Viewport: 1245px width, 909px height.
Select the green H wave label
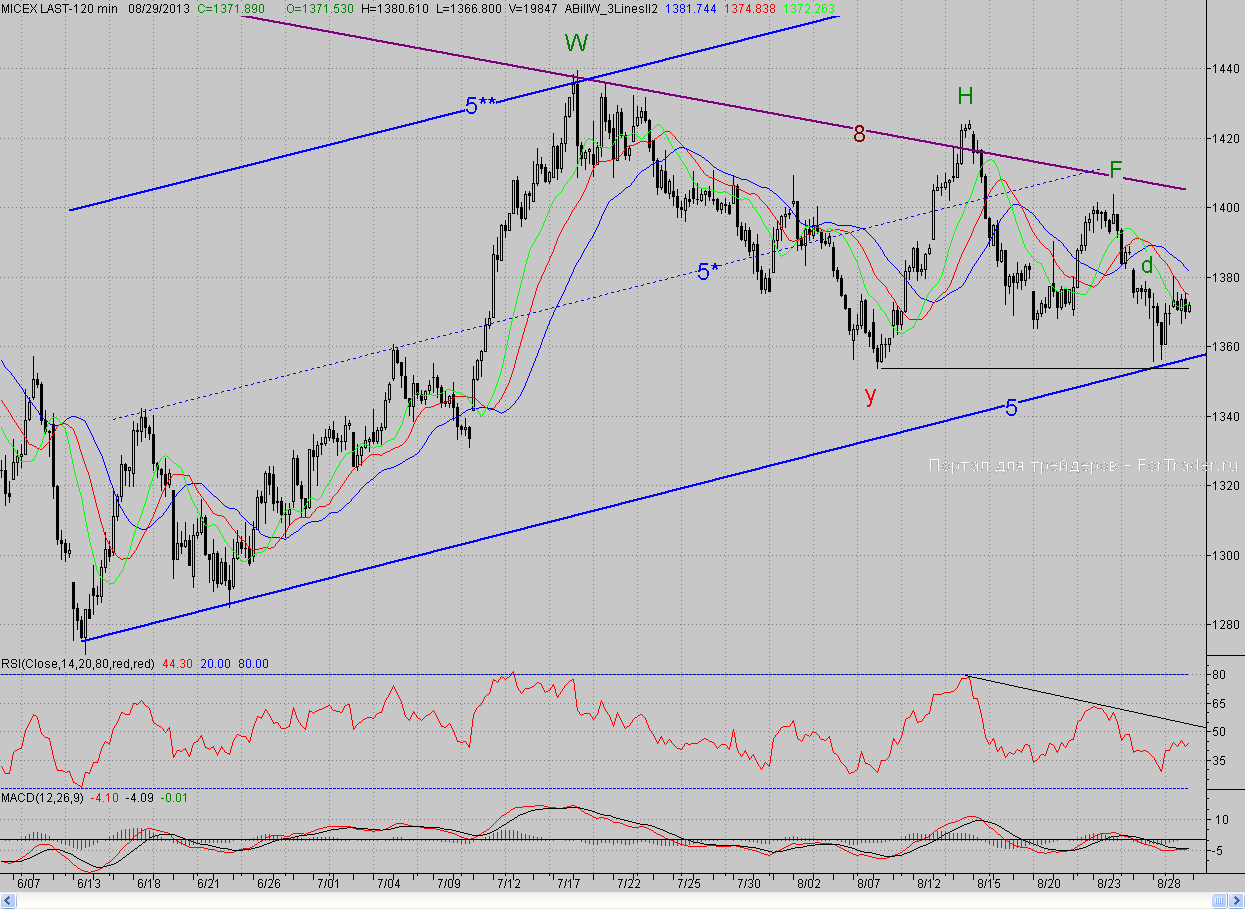tap(965, 96)
